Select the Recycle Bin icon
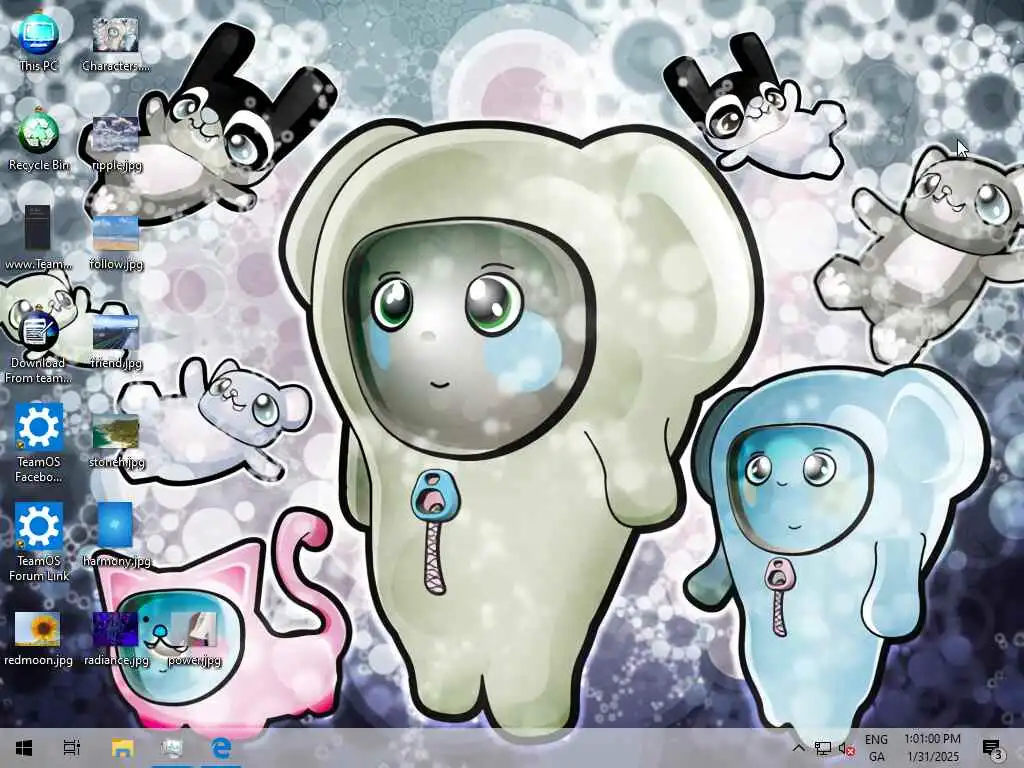 [39, 141]
